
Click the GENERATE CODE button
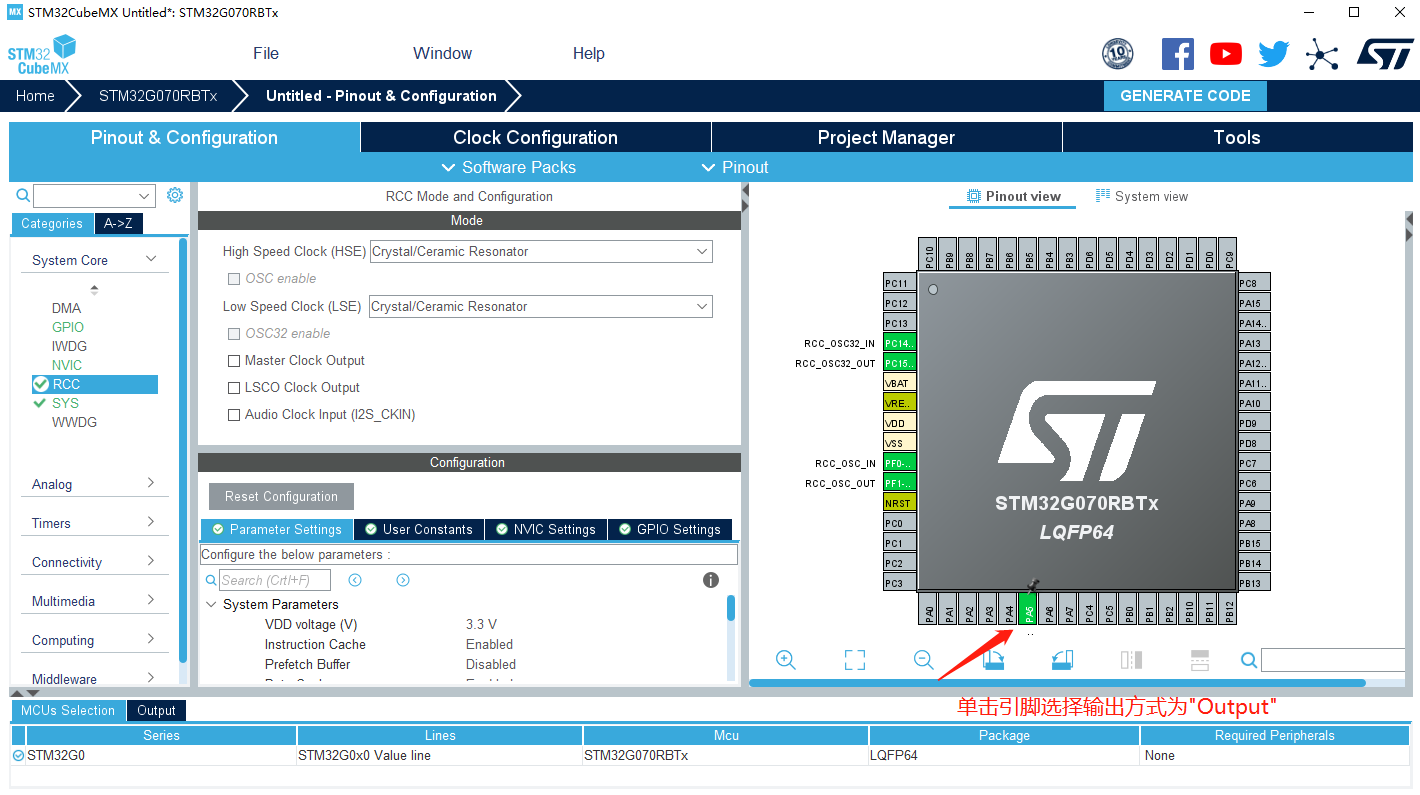[1185, 96]
